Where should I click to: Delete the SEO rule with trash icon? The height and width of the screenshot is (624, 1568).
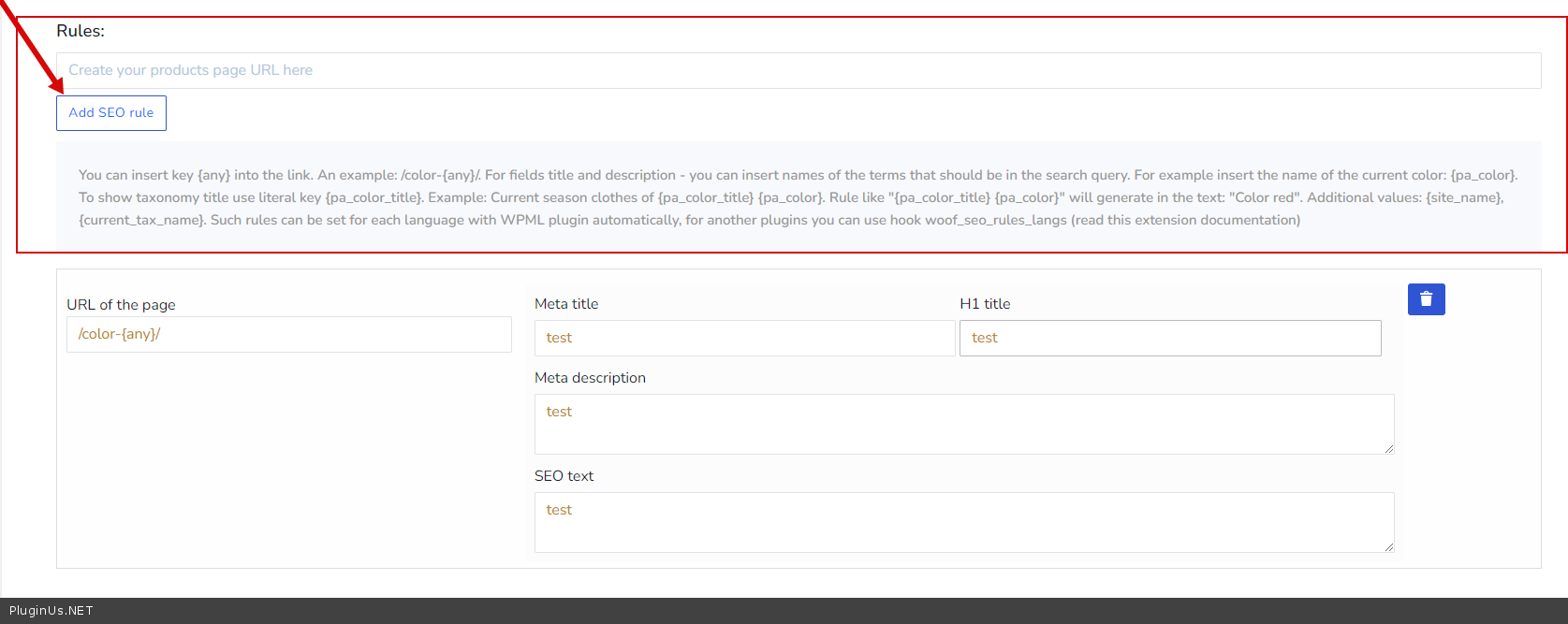point(1426,299)
